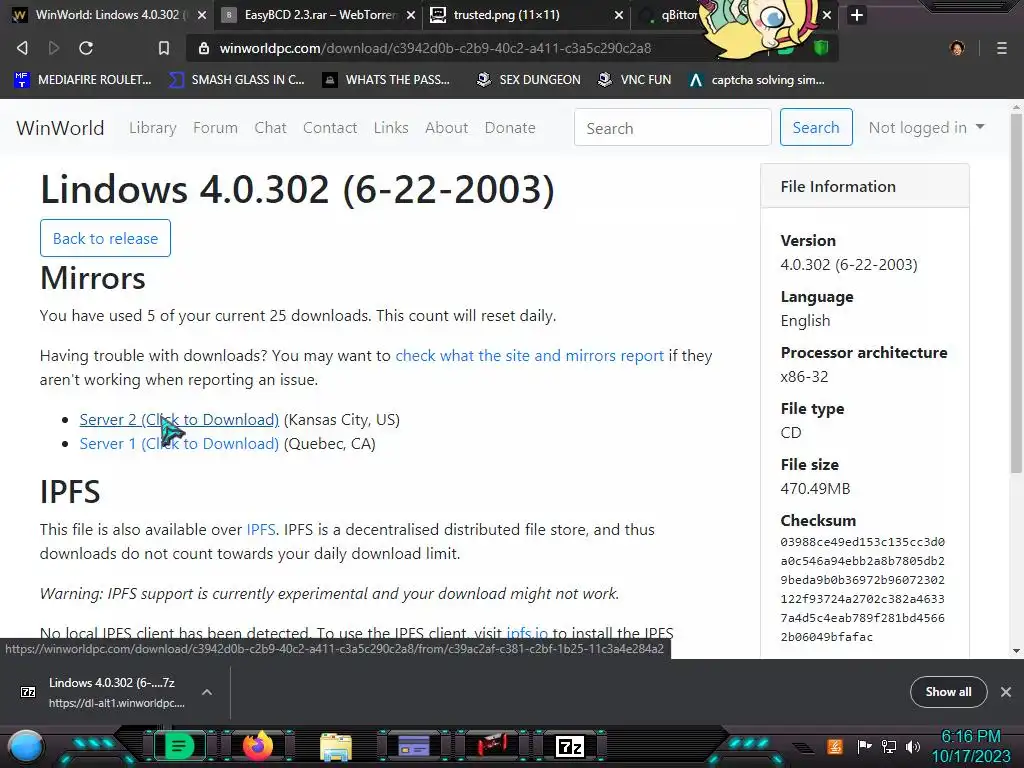Viewport: 1024px width, 768px height.
Task: Open 7-Zip from the taskbar
Action: tap(569, 746)
